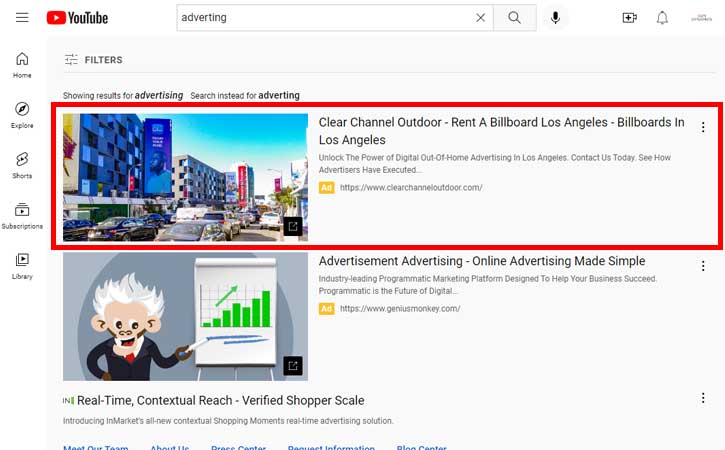Click the clearchanneloutdoor.com URL
725x450 pixels.
(x=411, y=187)
